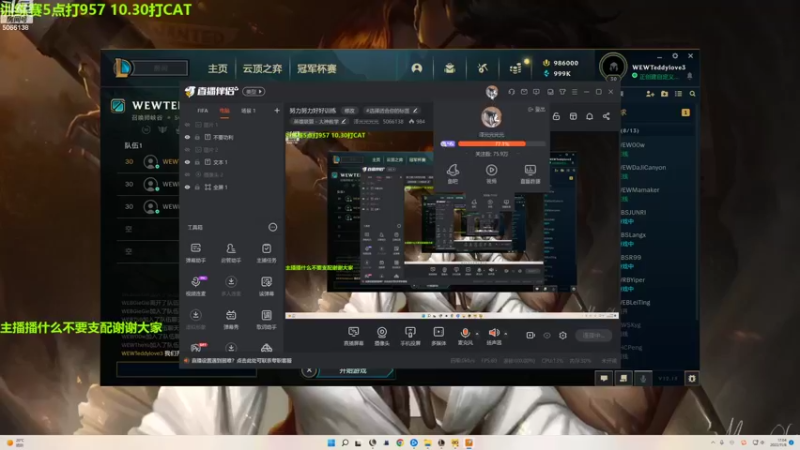Toggle lock on 不要功利 layer
Viewport: 800px width, 450px height.
click(197, 137)
